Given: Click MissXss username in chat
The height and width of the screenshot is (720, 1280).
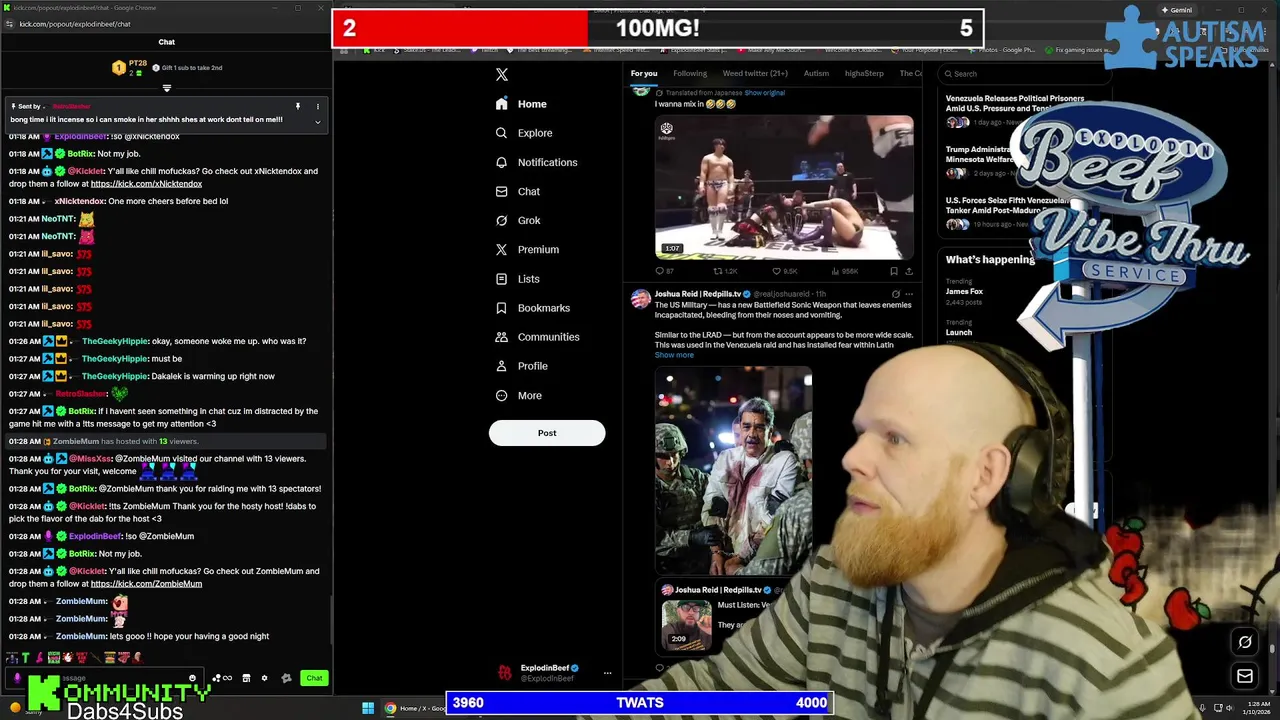Looking at the screenshot, I should 90,459.
